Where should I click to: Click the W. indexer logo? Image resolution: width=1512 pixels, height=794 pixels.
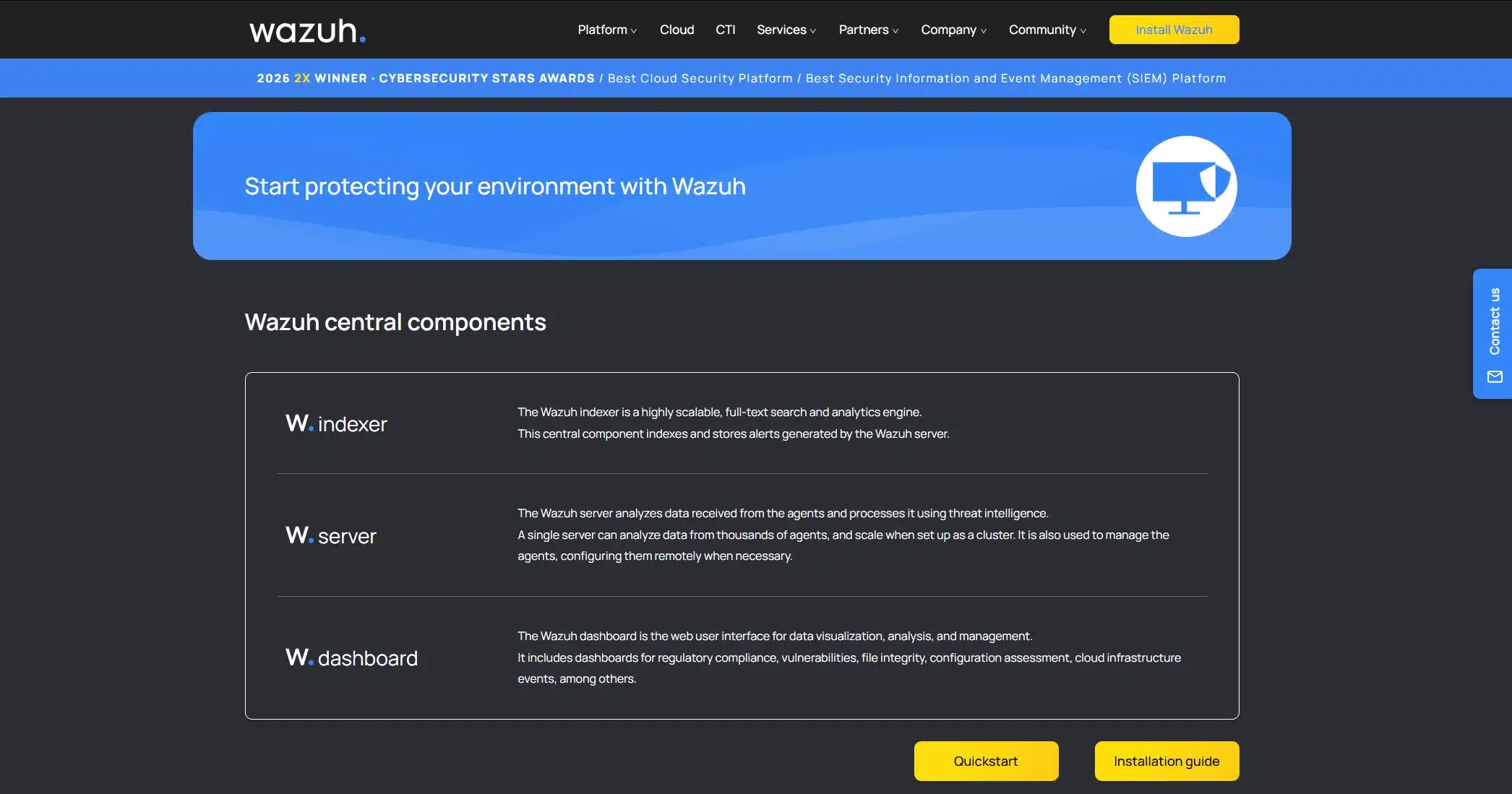336,423
